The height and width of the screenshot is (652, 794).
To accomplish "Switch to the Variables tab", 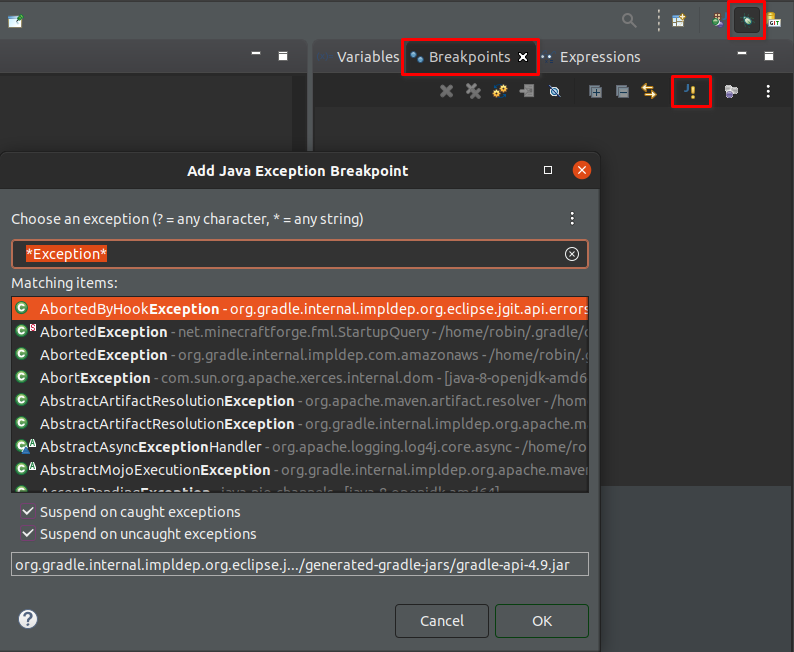I will 367,57.
